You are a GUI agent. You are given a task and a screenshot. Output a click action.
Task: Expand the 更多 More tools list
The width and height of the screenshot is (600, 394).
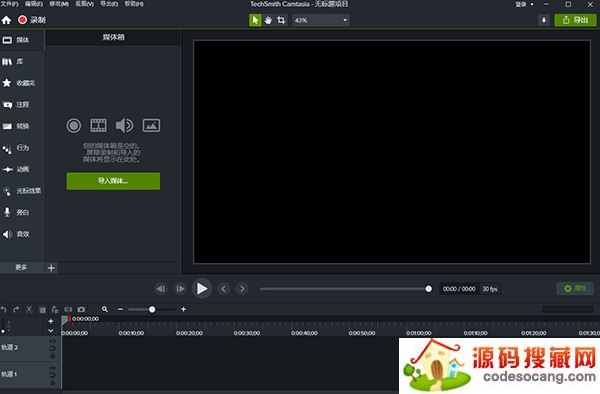[x=21, y=267]
